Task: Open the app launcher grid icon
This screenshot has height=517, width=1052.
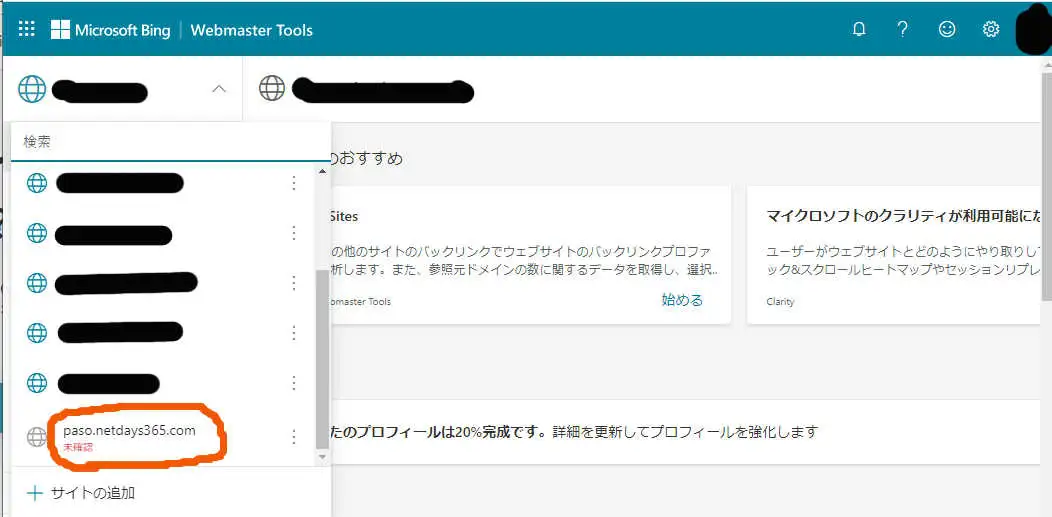Action: [x=27, y=29]
